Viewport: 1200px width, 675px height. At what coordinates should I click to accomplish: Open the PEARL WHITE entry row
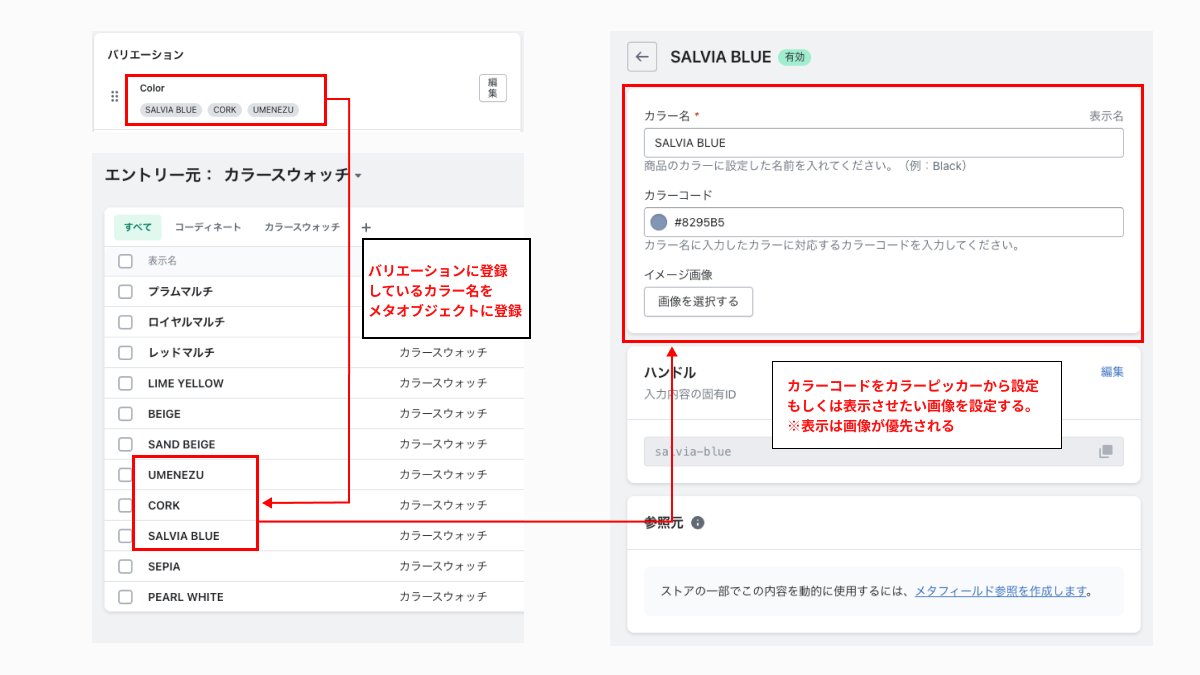click(x=314, y=597)
